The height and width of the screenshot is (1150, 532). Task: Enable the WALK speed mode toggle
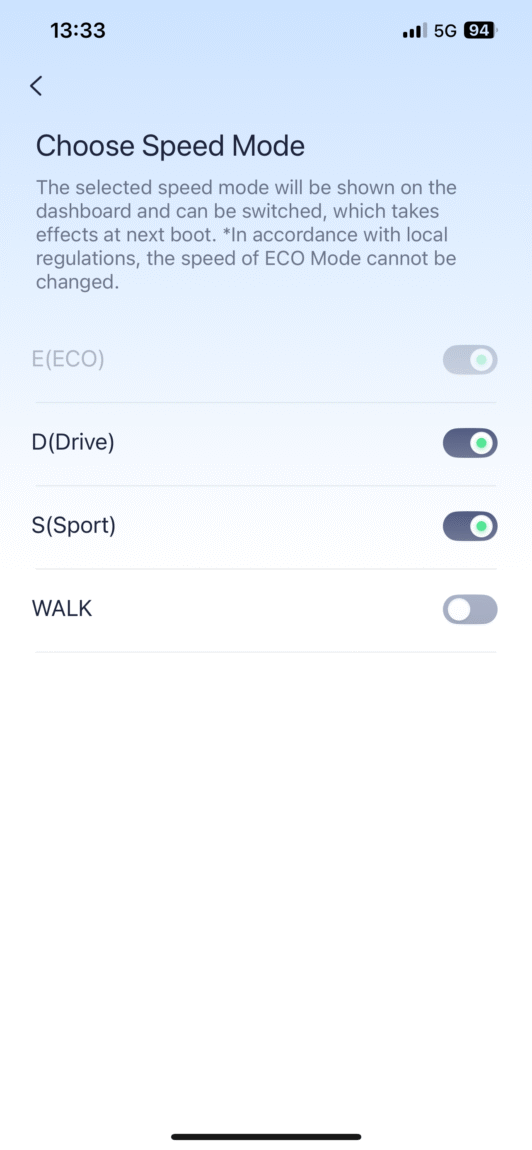tap(470, 609)
